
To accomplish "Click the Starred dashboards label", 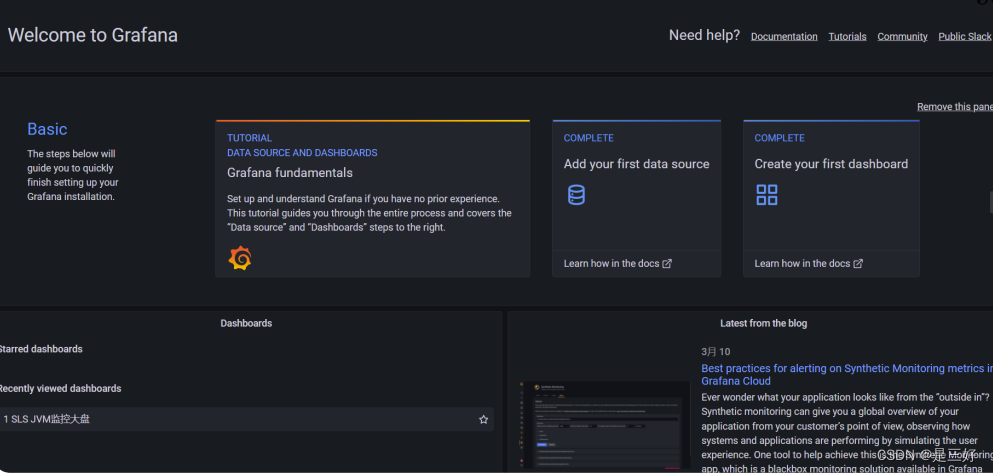I will point(41,349).
